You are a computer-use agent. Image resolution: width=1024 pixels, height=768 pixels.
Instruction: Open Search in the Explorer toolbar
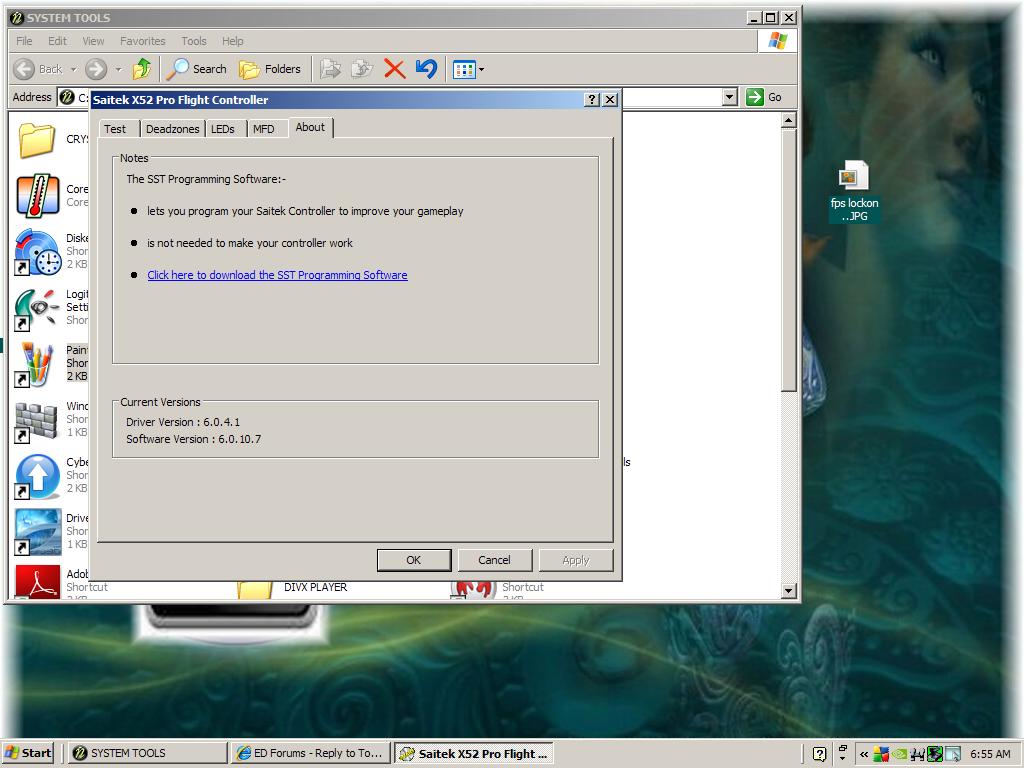[x=196, y=69]
